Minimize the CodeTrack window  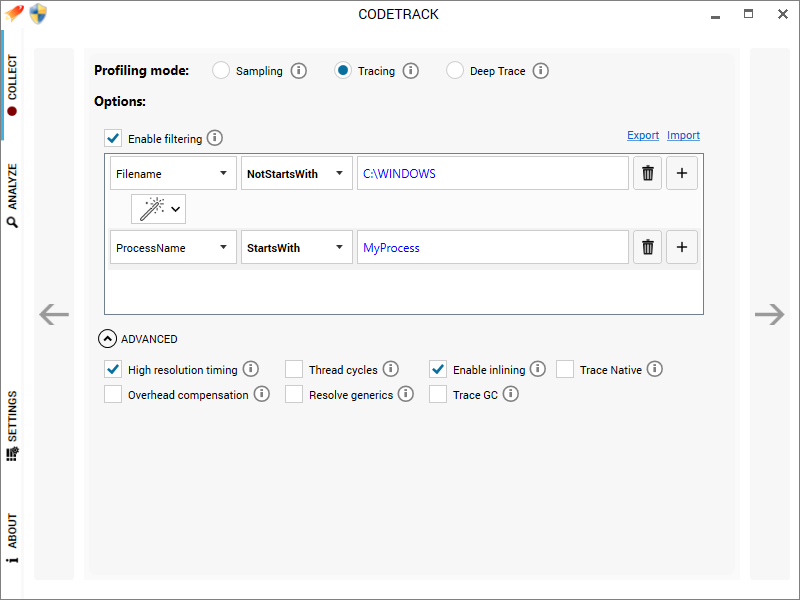[x=715, y=15]
